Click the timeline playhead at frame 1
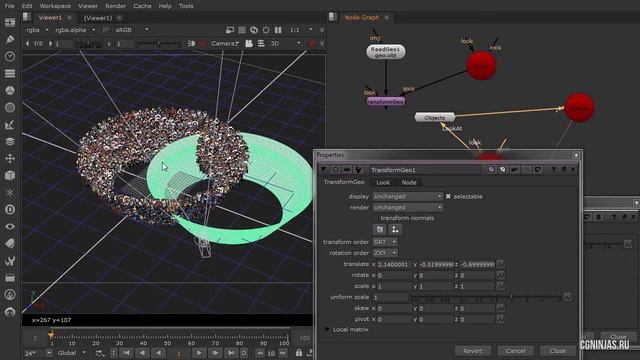Viewport: 640px width, 360px height. coord(51,336)
